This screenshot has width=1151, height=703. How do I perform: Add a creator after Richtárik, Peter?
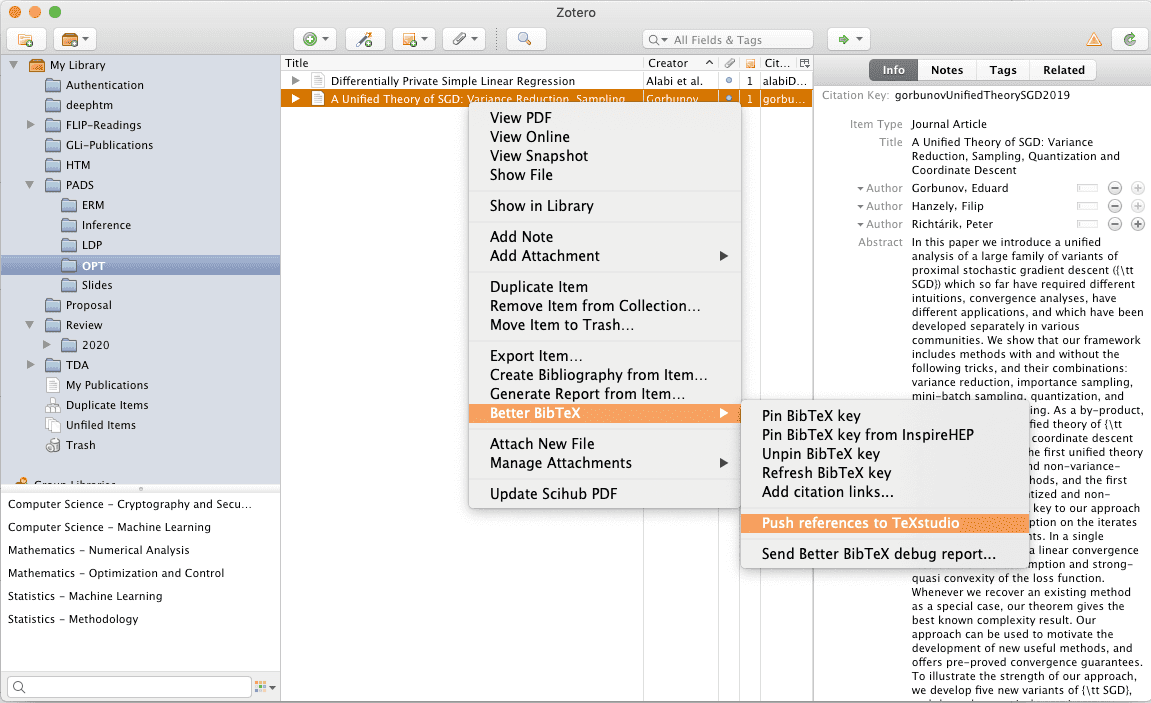tap(1137, 224)
